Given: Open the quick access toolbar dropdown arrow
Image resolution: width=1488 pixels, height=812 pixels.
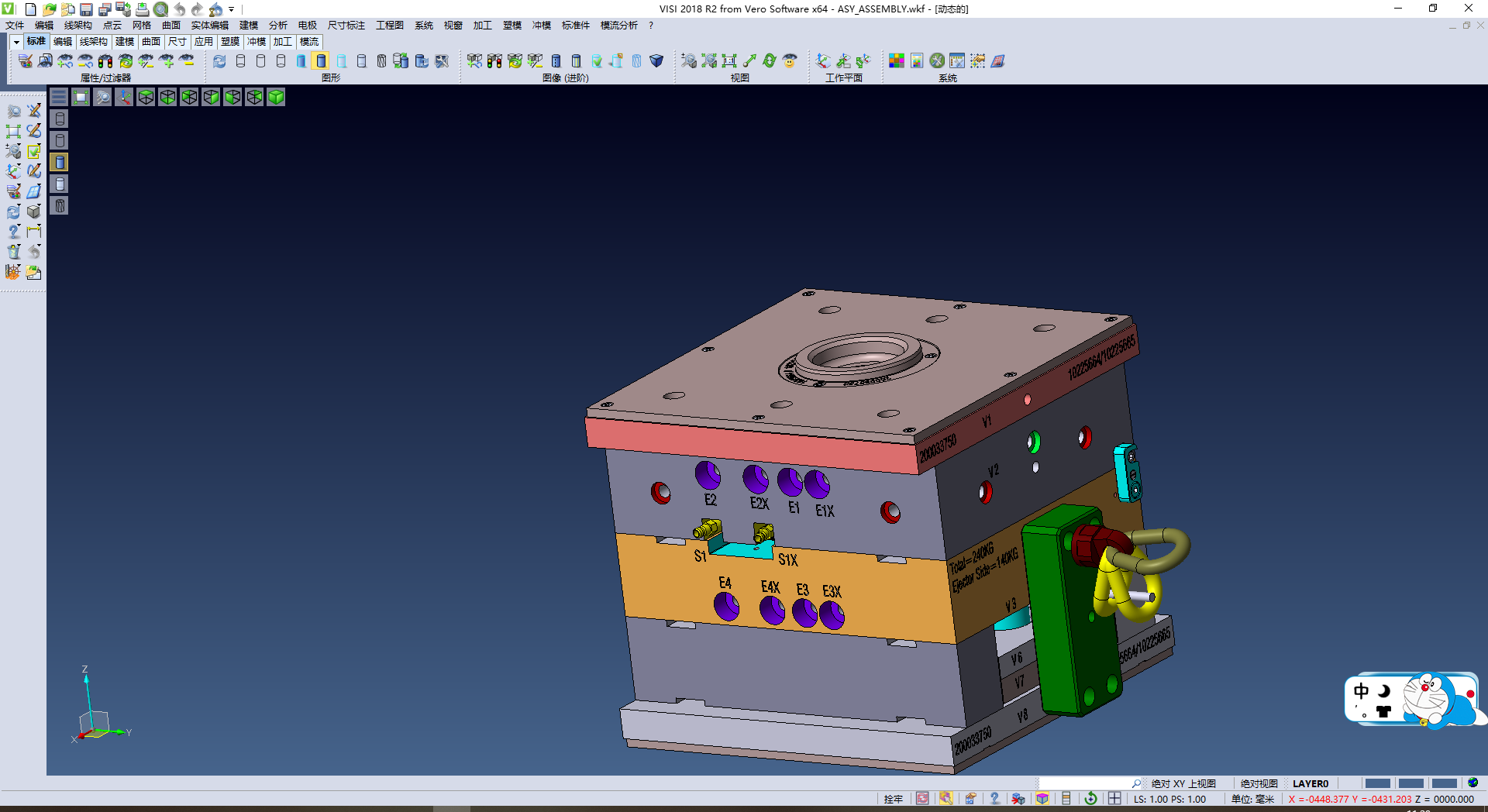Looking at the screenshot, I should click(x=232, y=9).
